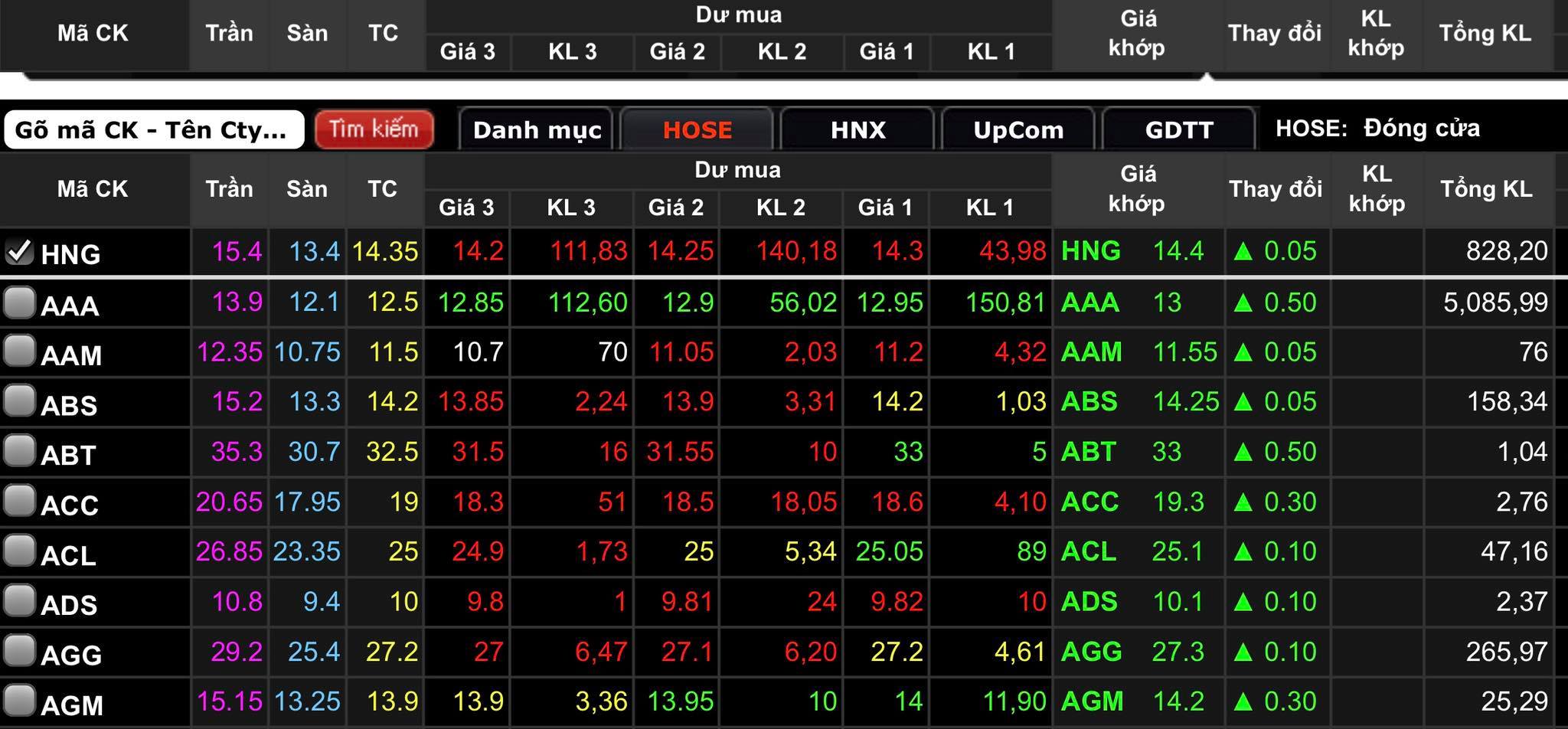
Task: Enable the ACC checkbox
Action: pos(19,502)
